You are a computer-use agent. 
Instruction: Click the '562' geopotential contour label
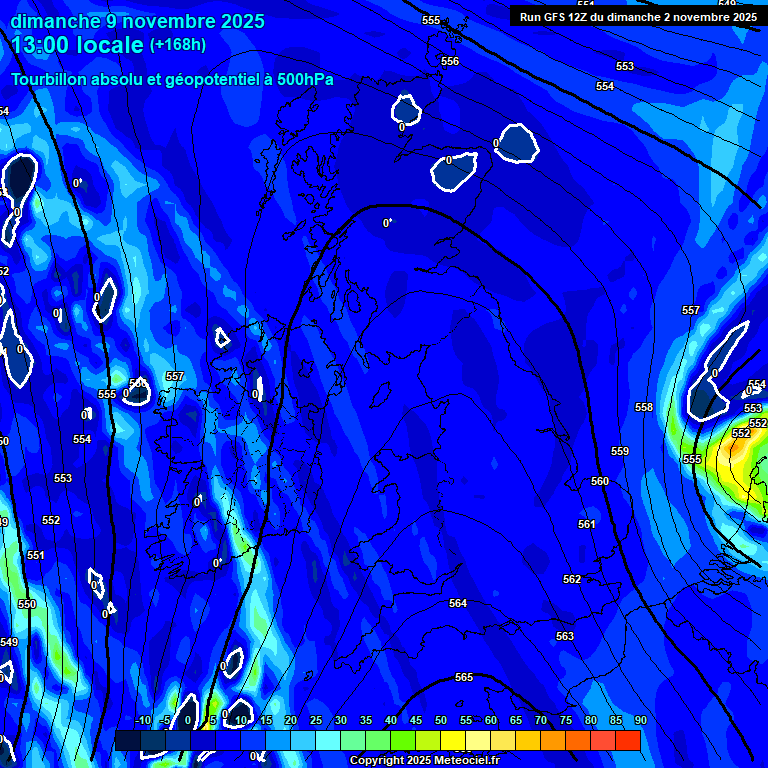coord(572,579)
